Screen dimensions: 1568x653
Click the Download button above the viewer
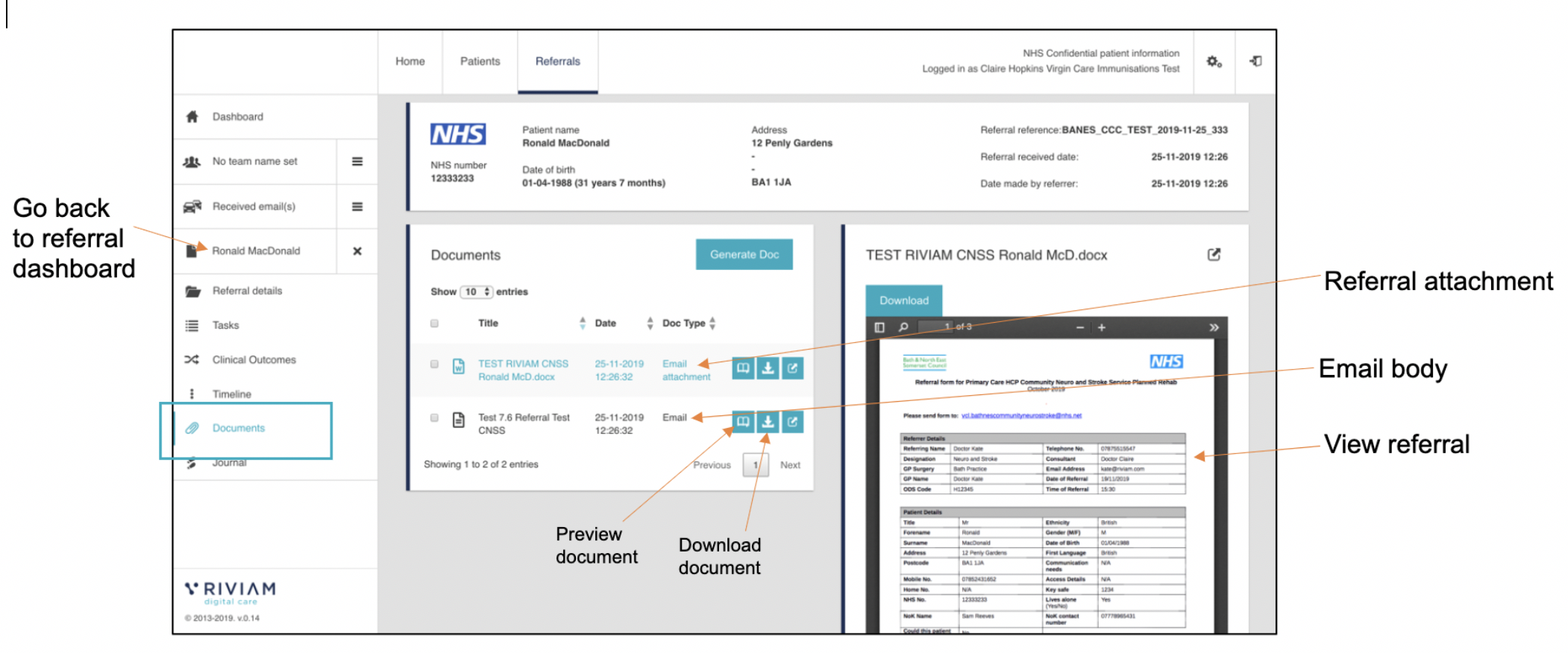[x=903, y=300]
